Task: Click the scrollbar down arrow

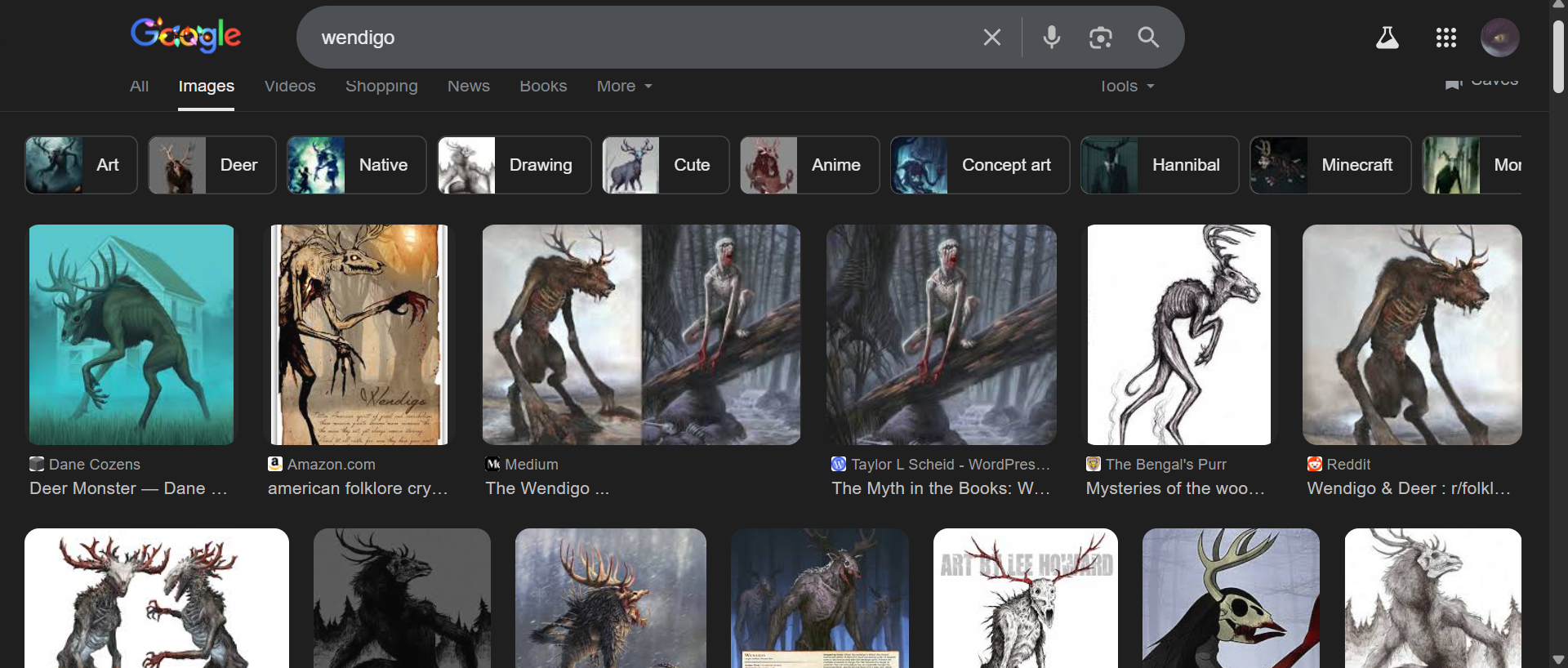Action: click(x=1558, y=660)
